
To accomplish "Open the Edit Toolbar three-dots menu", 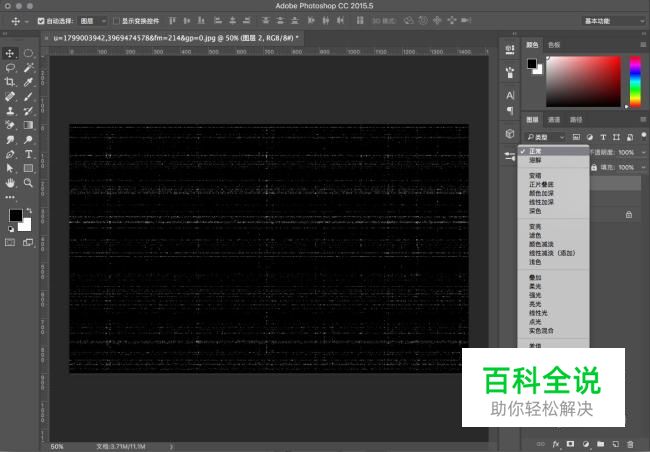I will click(x=10, y=197).
